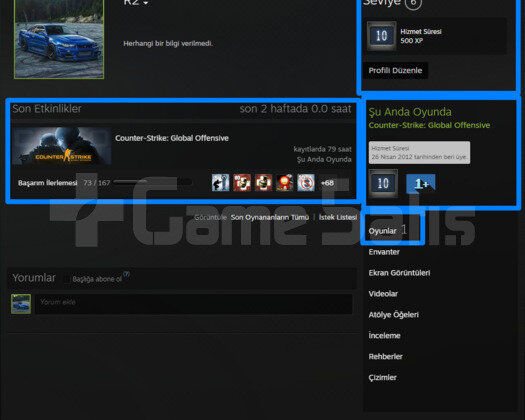Image resolution: width=525 pixels, height=420 pixels.
Task: Click the '73 / 167' achievement count
Action: click(x=96, y=183)
